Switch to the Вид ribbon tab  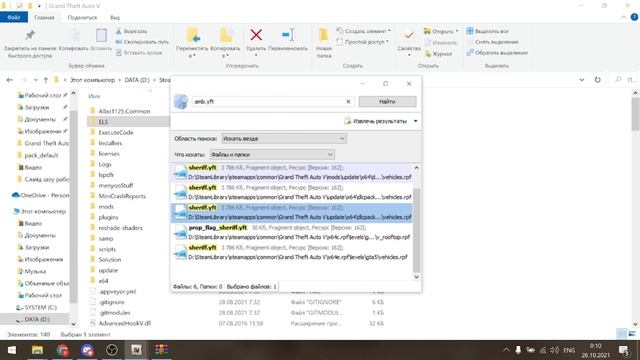[115, 18]
